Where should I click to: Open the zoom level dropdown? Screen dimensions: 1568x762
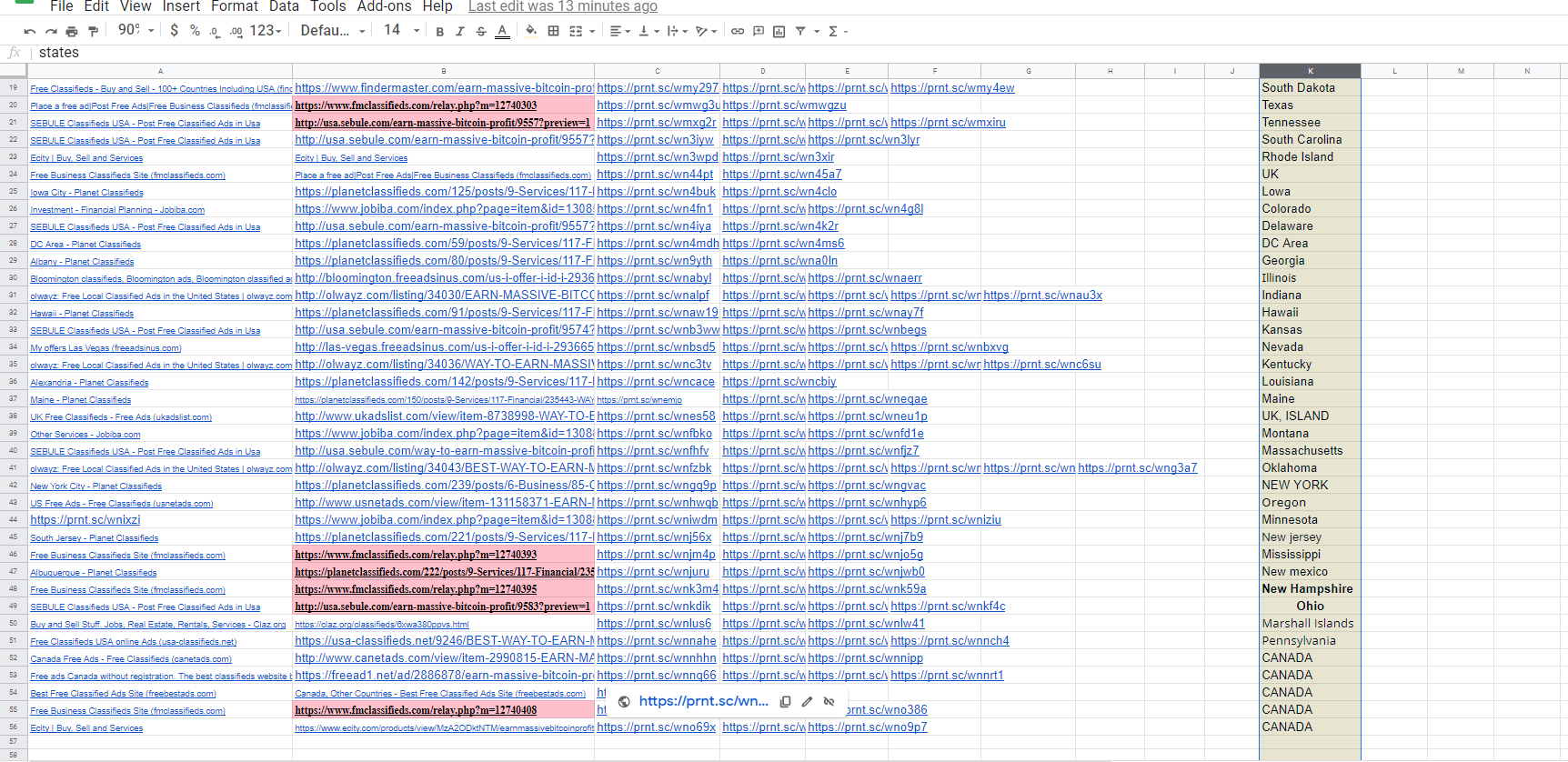[136, 30]
